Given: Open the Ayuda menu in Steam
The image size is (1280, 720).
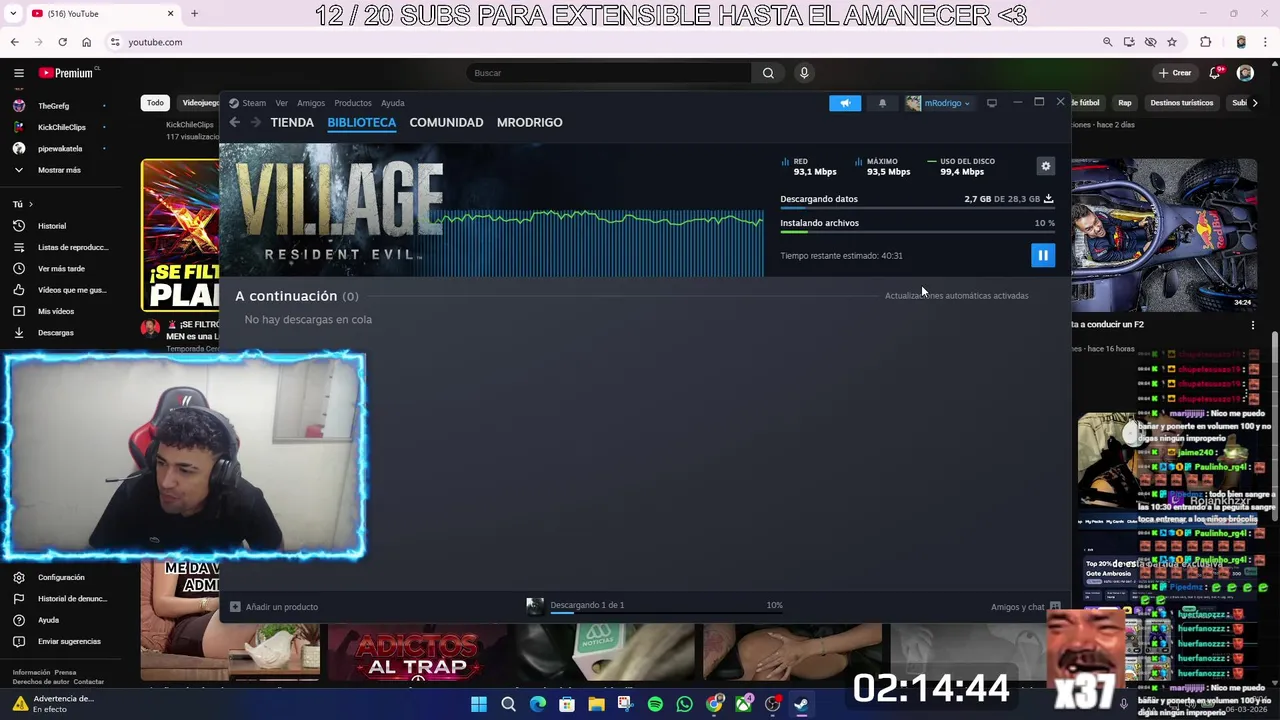Looking at the screenshot, I should 392,103.
